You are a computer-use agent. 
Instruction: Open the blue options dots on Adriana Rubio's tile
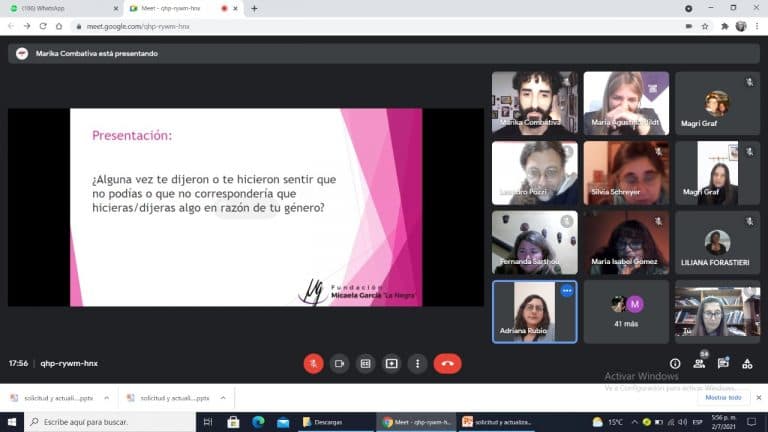[x=567, y=290]
